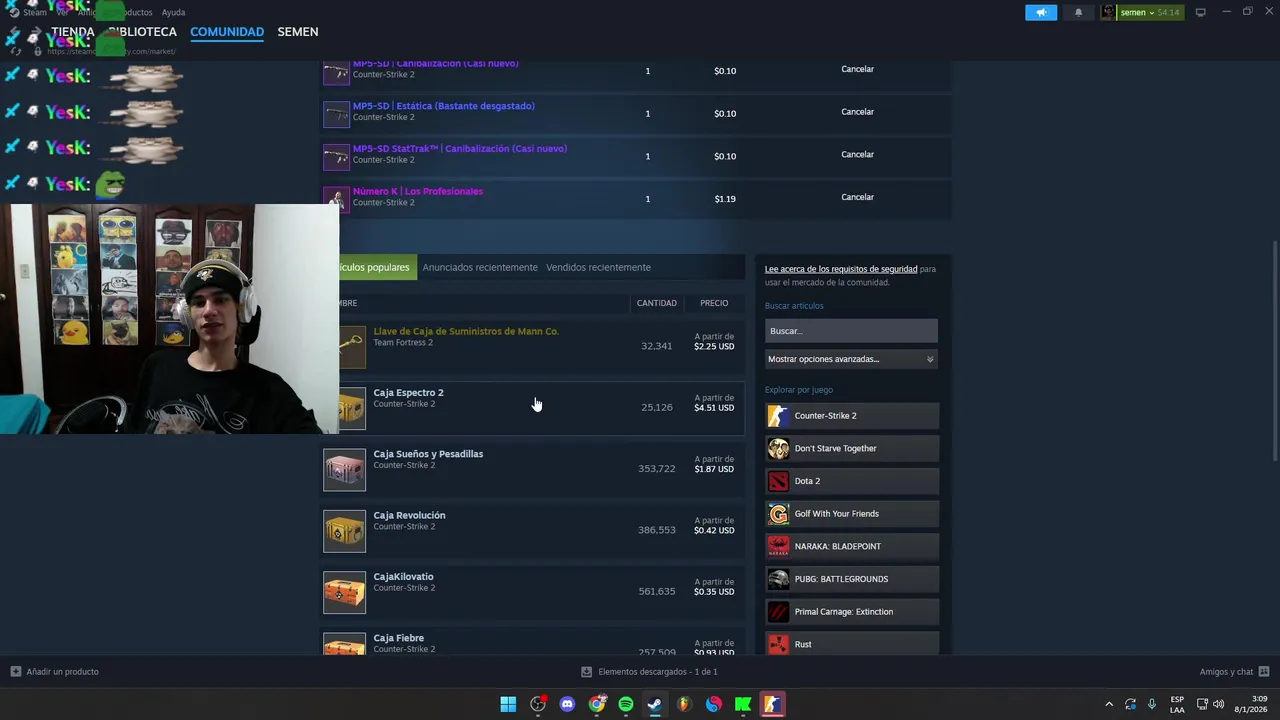
Task: Open the notifications bell
Action: pos(1078,13)
